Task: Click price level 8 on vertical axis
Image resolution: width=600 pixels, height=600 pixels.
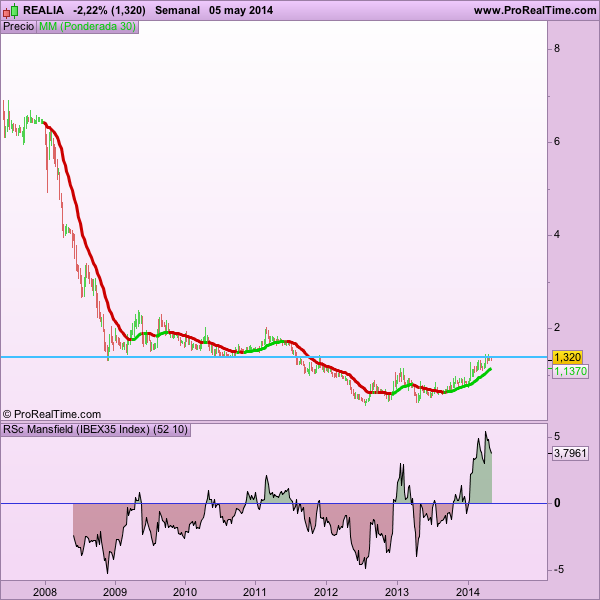Action: (557, 49)
